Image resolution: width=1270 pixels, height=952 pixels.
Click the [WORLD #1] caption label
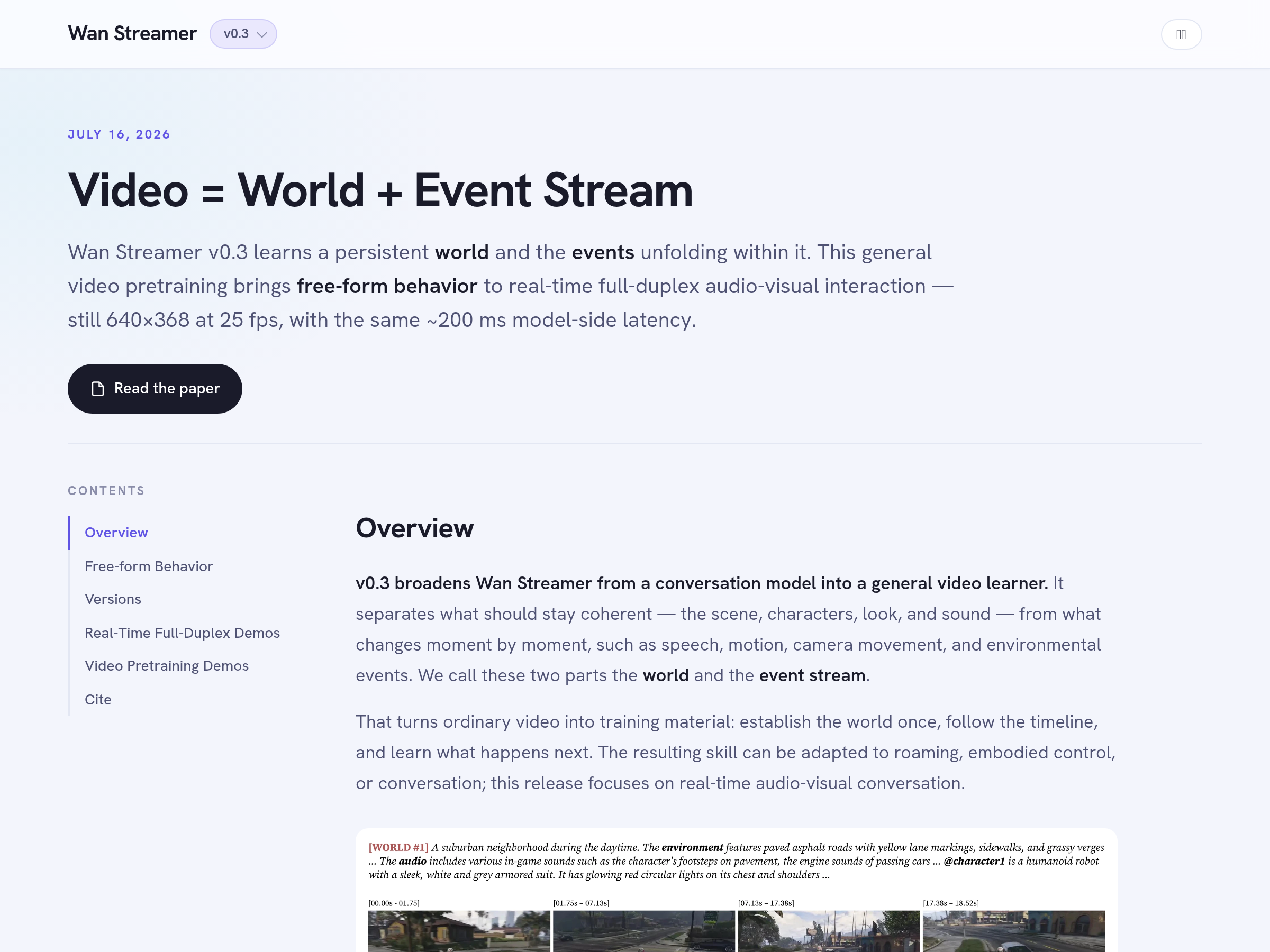(x=398, y=847)
